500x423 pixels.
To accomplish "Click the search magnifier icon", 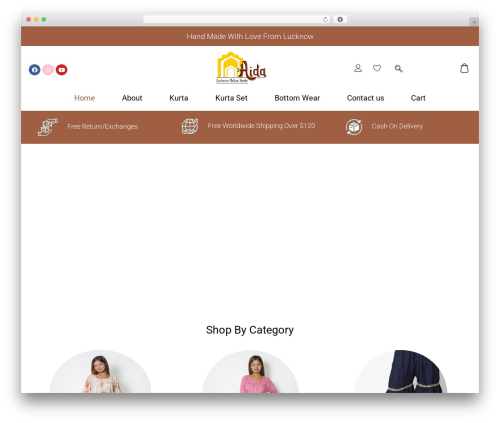I will pos(399,69).
